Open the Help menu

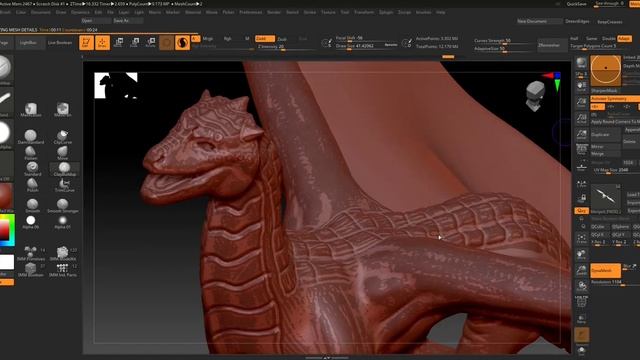click(x=440, y=12)
